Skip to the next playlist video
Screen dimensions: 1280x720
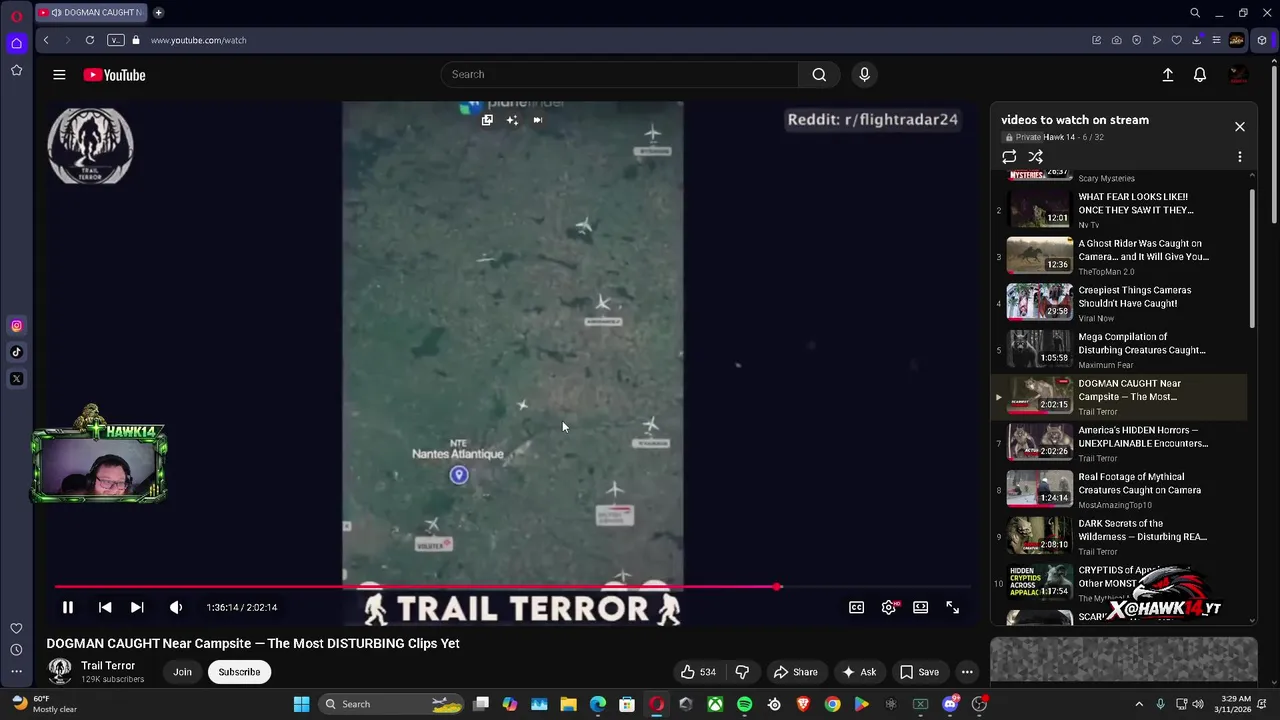[137, 607]
